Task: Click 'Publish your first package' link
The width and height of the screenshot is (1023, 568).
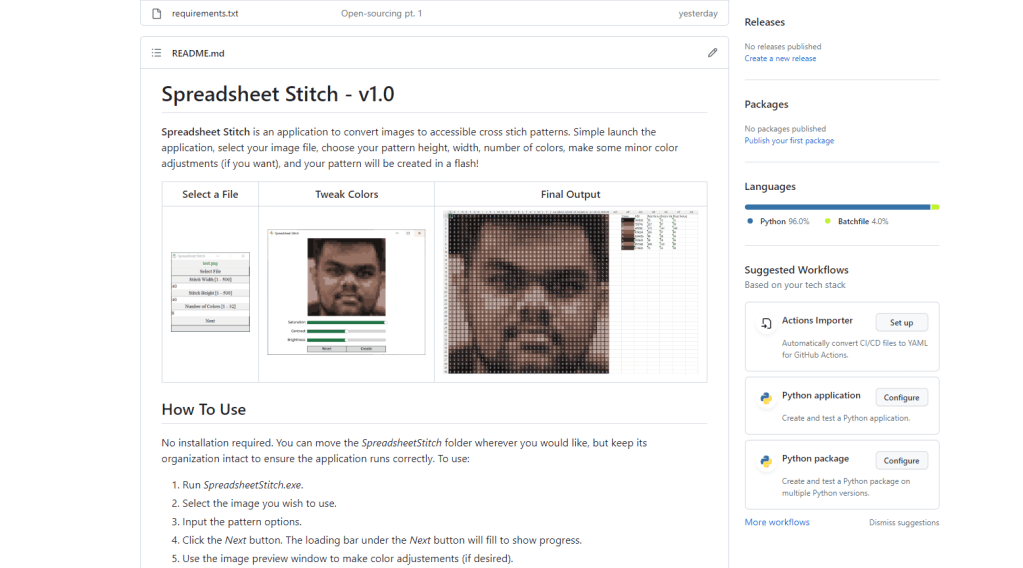Action: pos(789,141)
